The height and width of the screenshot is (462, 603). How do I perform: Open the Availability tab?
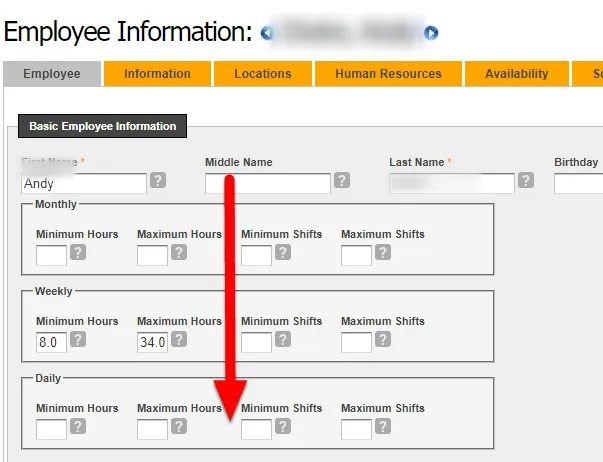(517, 73)
